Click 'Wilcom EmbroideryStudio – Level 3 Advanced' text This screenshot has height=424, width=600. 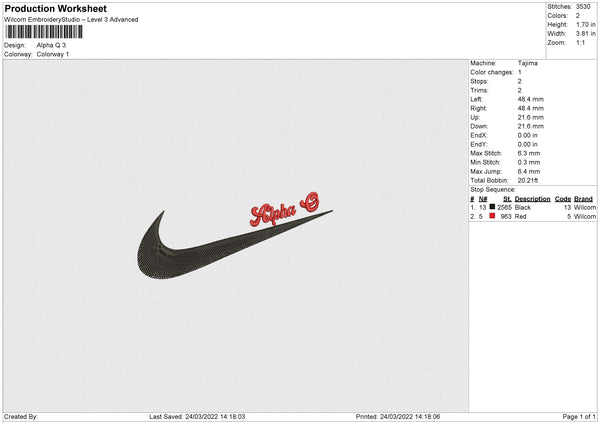click(x=71, y=20)
